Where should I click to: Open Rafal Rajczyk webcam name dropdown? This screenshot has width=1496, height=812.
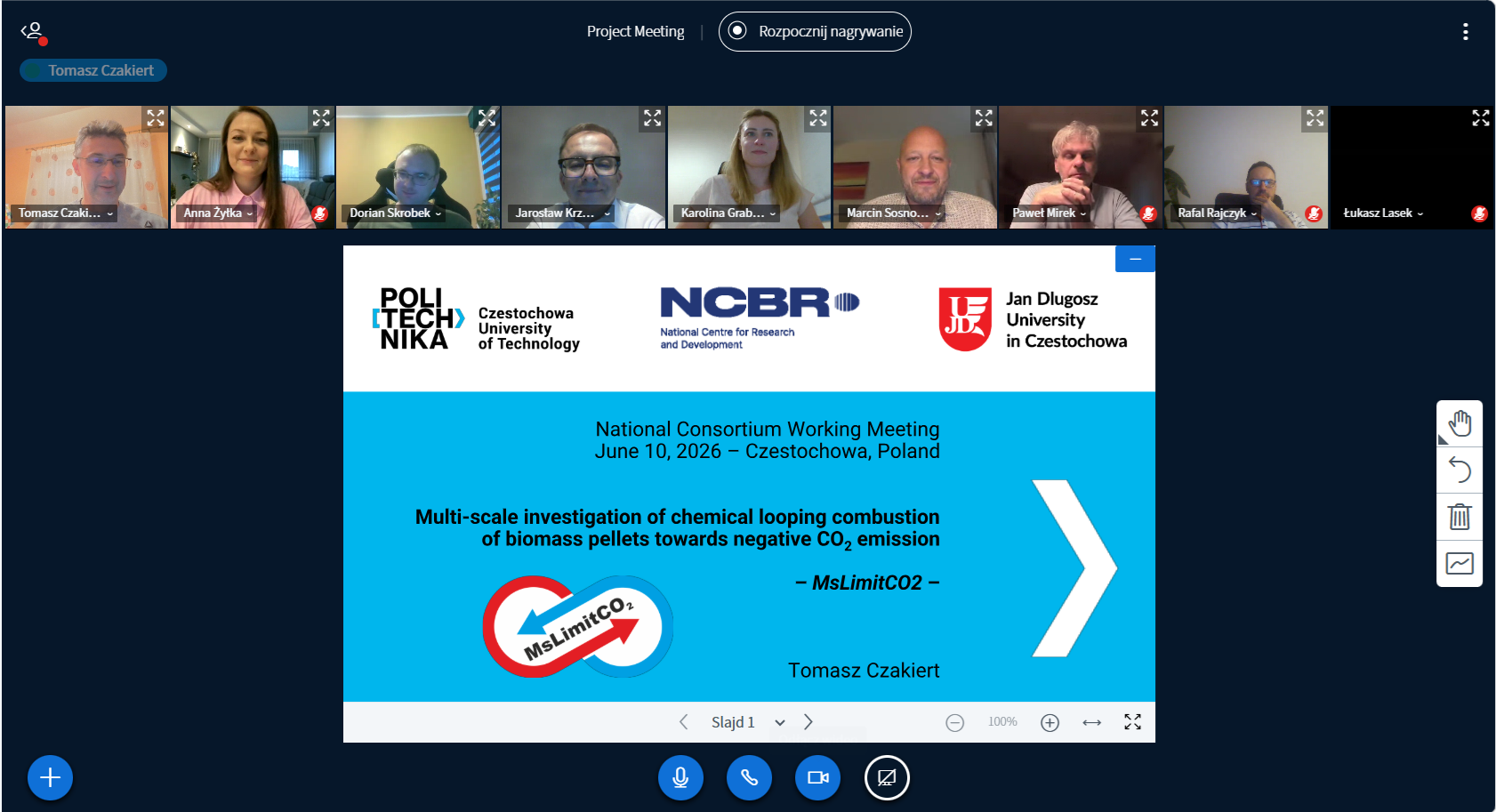click(1218, 213)
